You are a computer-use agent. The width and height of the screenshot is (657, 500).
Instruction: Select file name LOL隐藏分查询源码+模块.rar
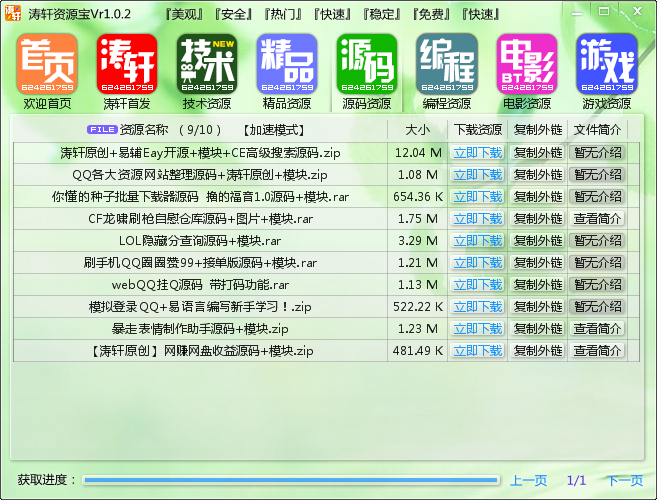200,241
